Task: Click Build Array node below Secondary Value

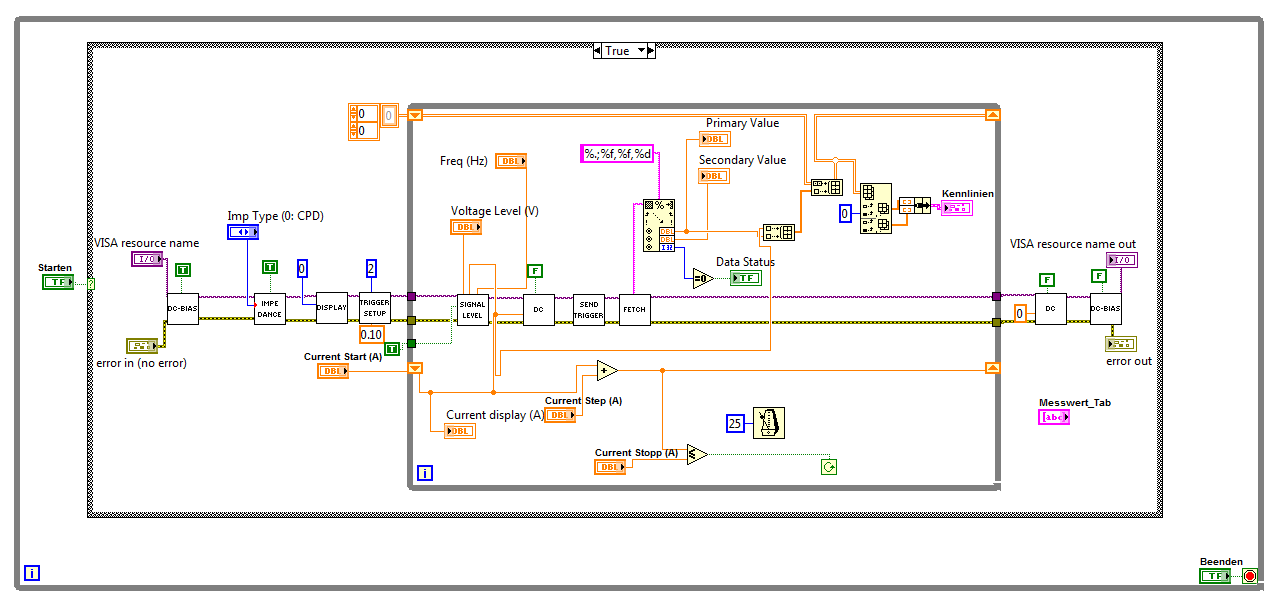Action: pyautogui.click(x=778, y=232)
